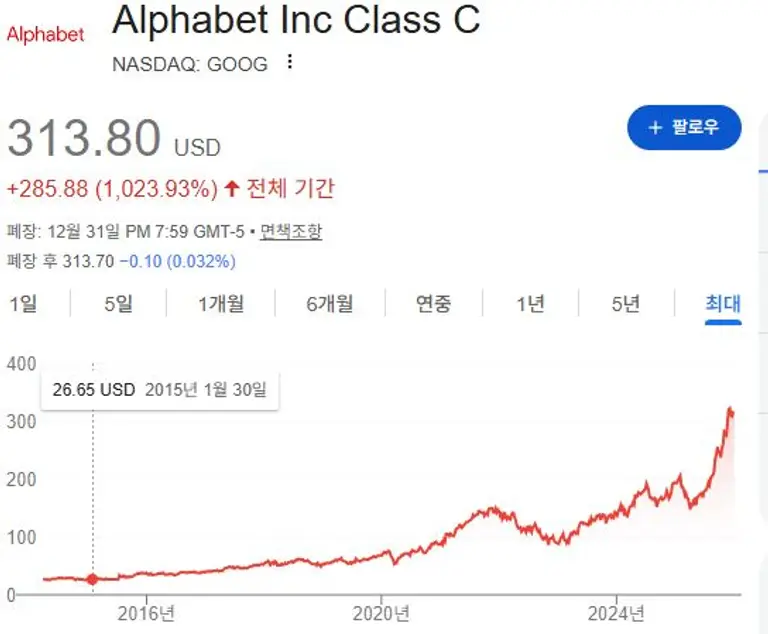The height and width of the screenshot is (634, 768).
Task: Click the 2020년 label on time axis
Action: 381,612
